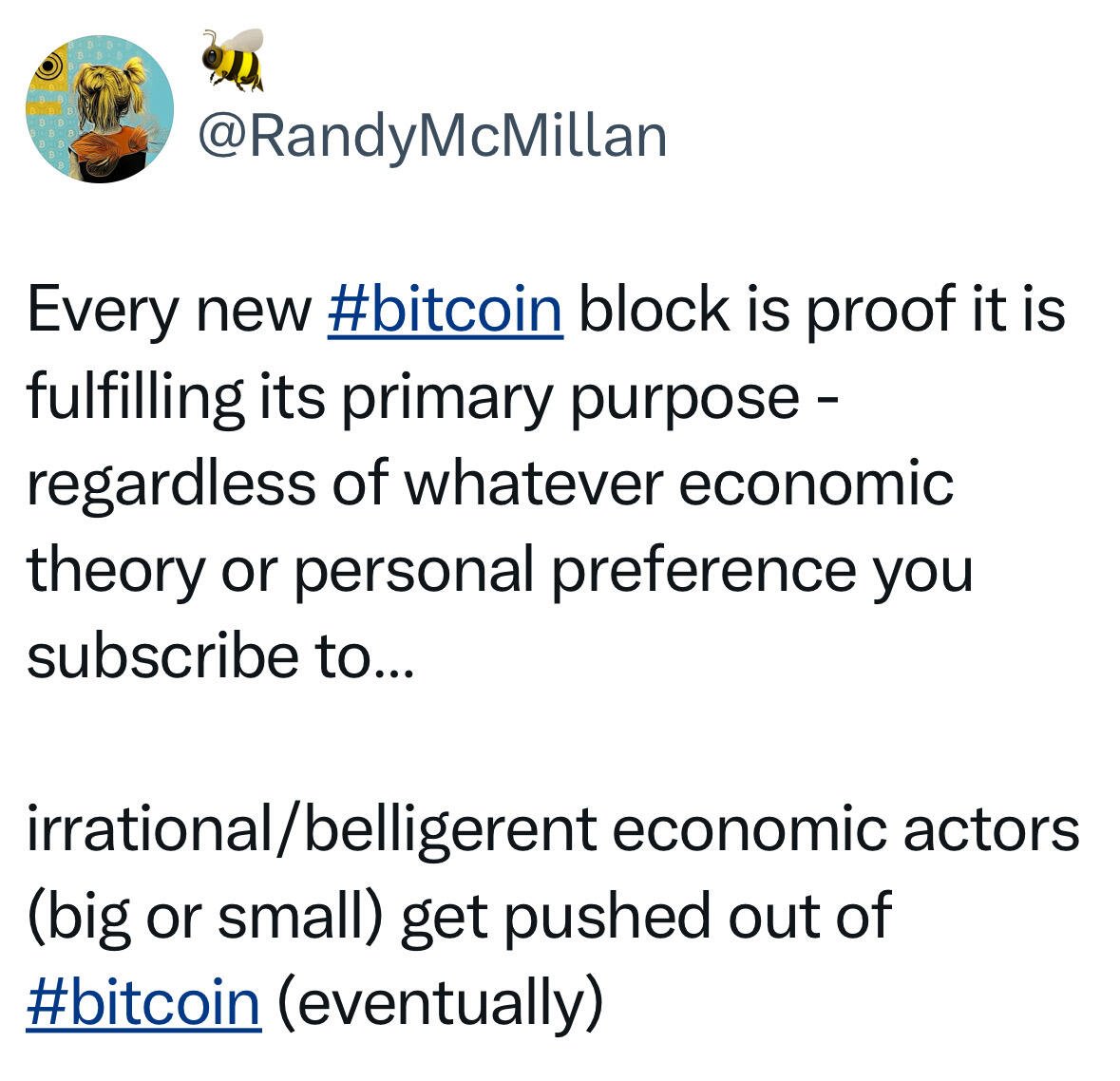The image size is (1120, 1081).
Task: Click the bee emoji above the handle
Action: 233,60
